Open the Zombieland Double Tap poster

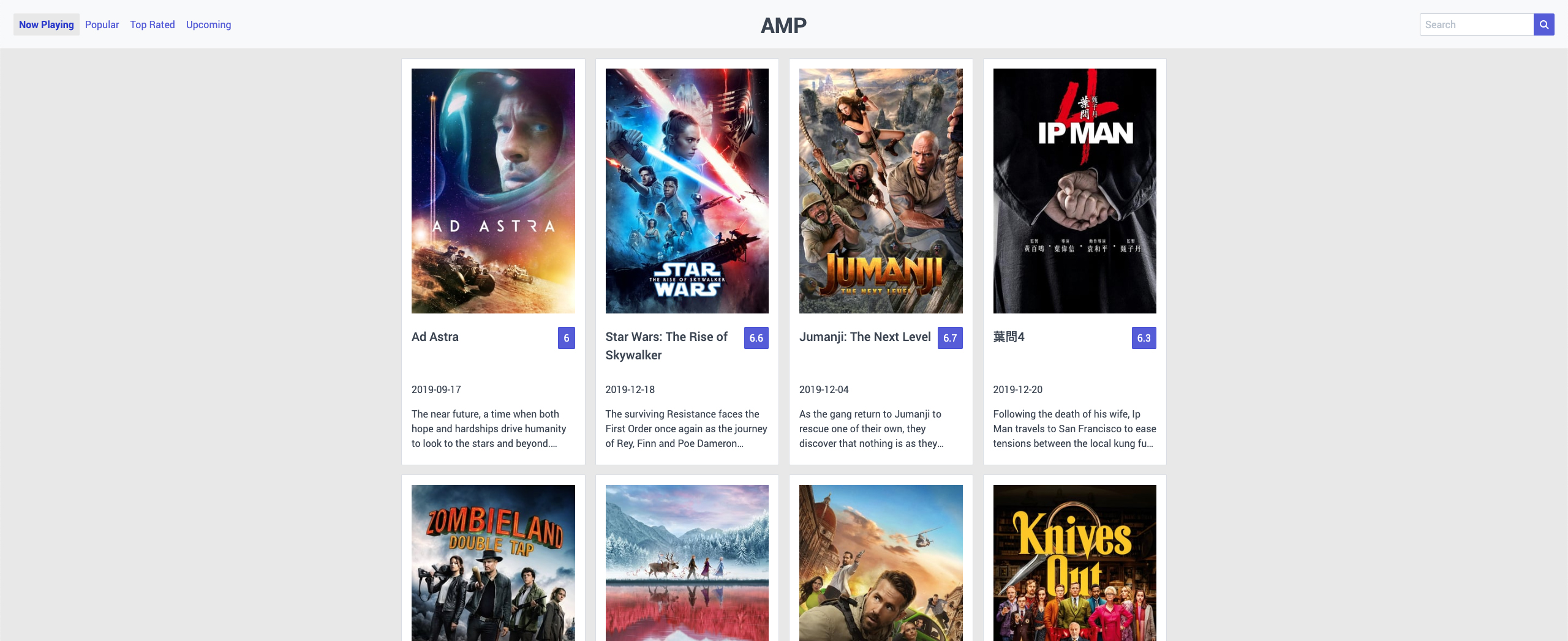click(x=493, y=563)
